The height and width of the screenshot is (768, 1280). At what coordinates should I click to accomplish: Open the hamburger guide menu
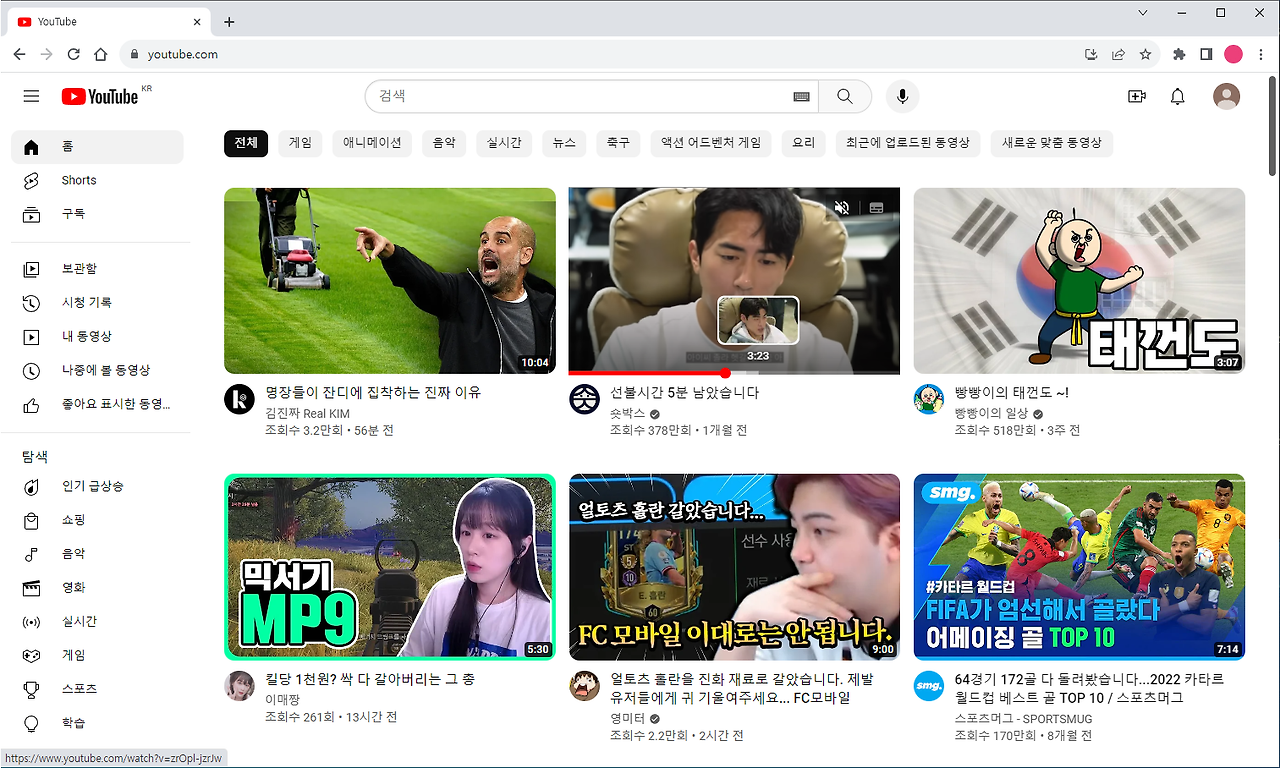(31, 96)
